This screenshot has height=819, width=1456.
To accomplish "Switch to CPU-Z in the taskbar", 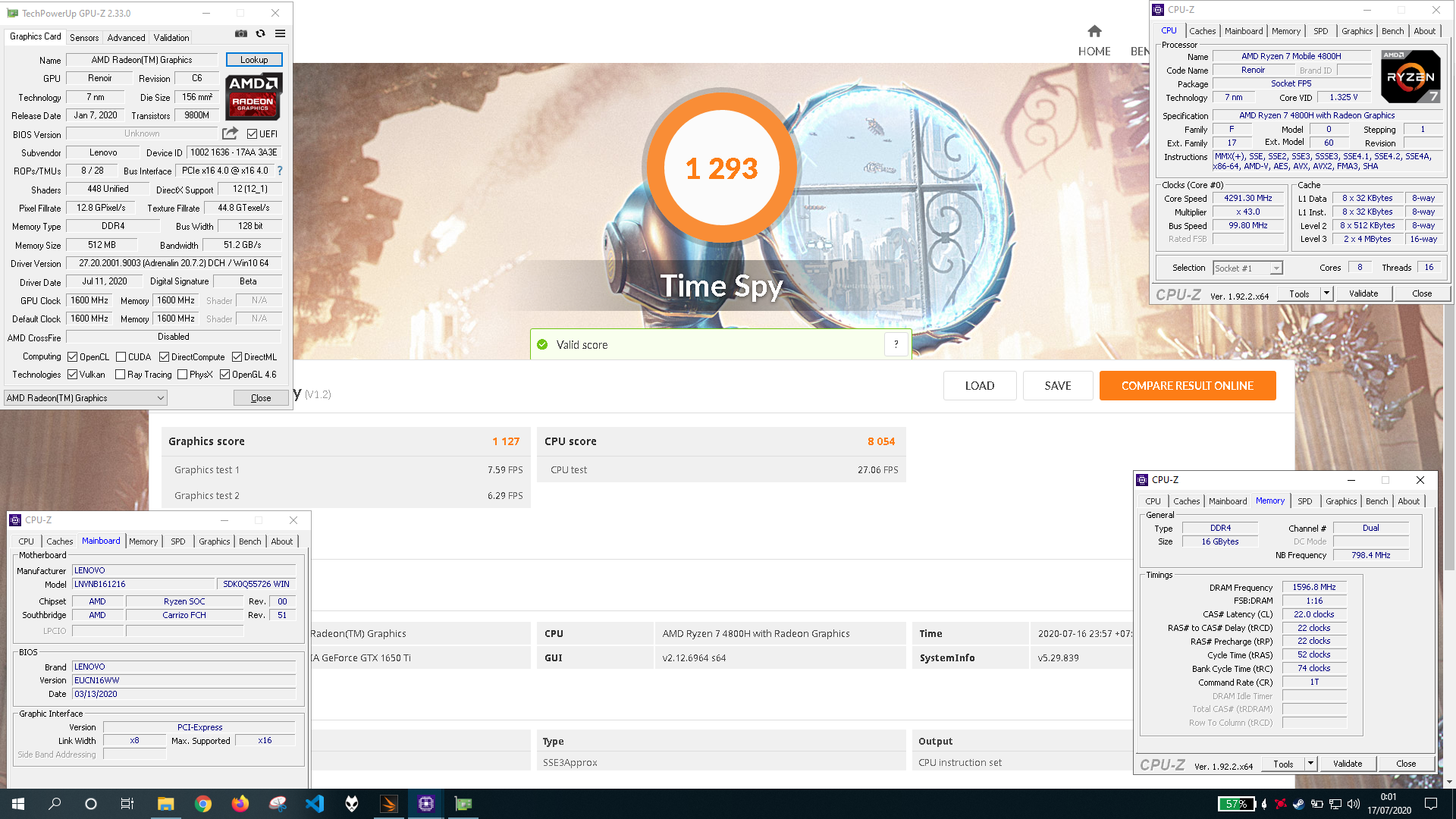I will [425, 804].
